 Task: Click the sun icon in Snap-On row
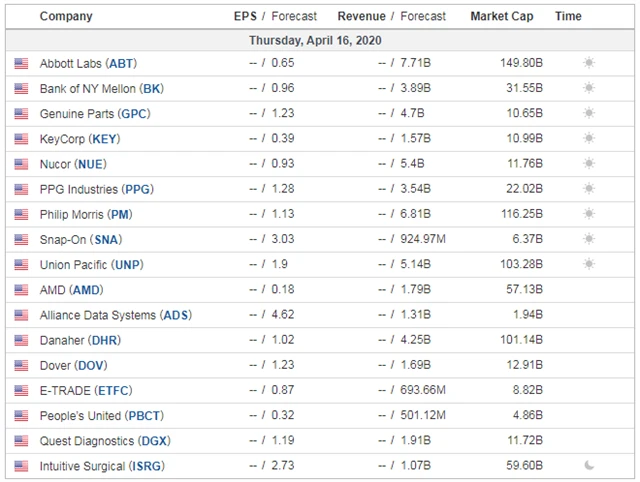[x=589, y=239]
